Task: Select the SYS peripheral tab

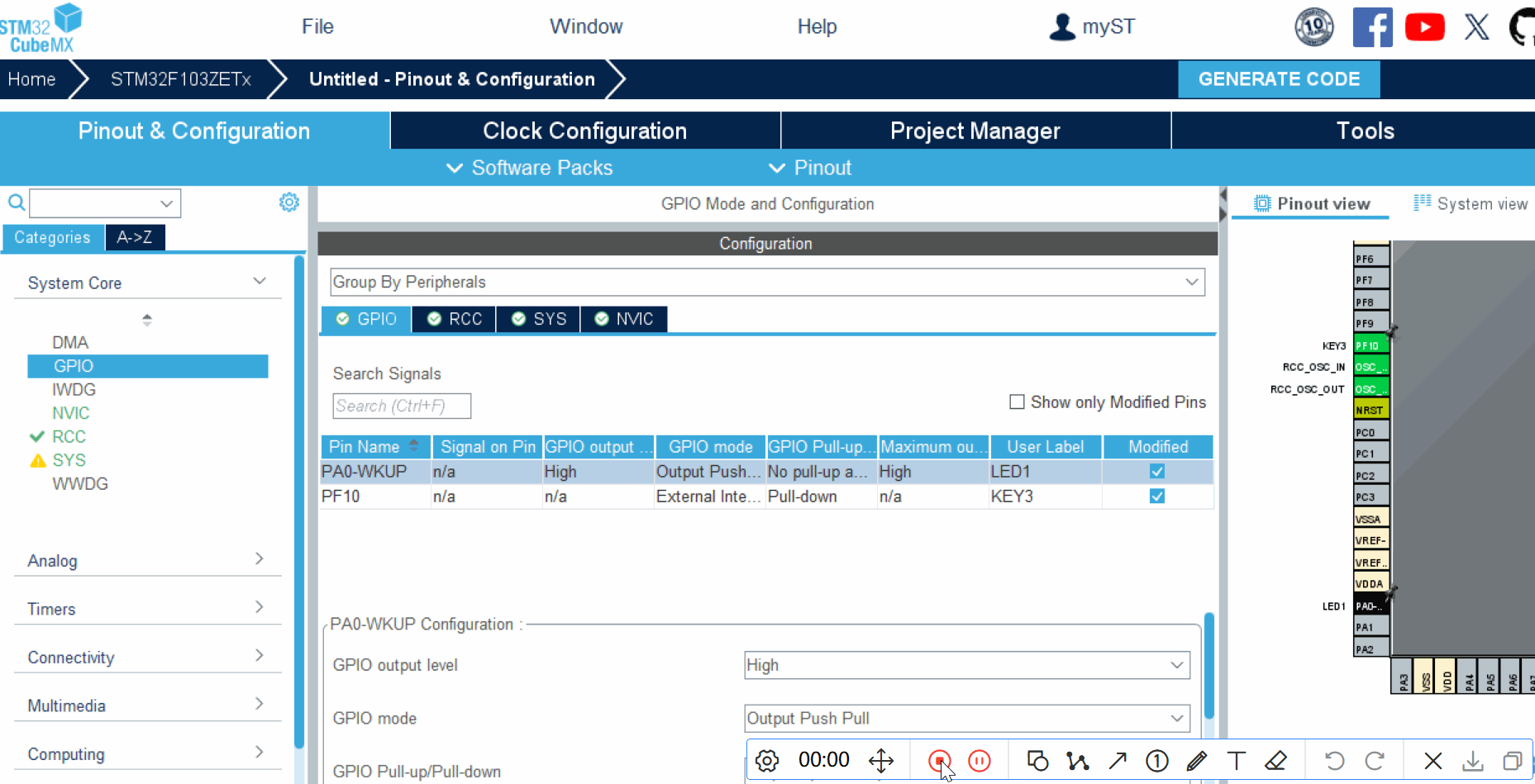Action: [538, 319]
